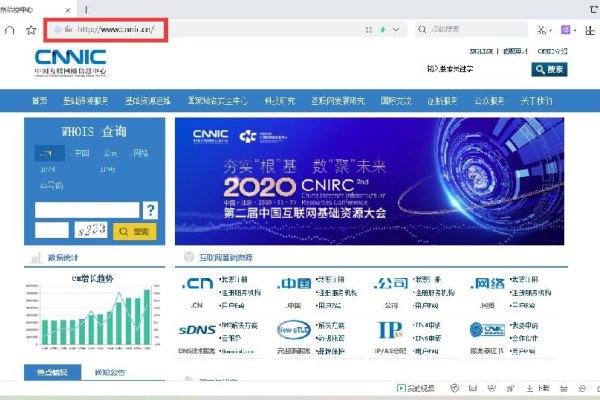Click the IP/AS allocation logo
Viewport: 600px width, 400px height.
point(390,330)
